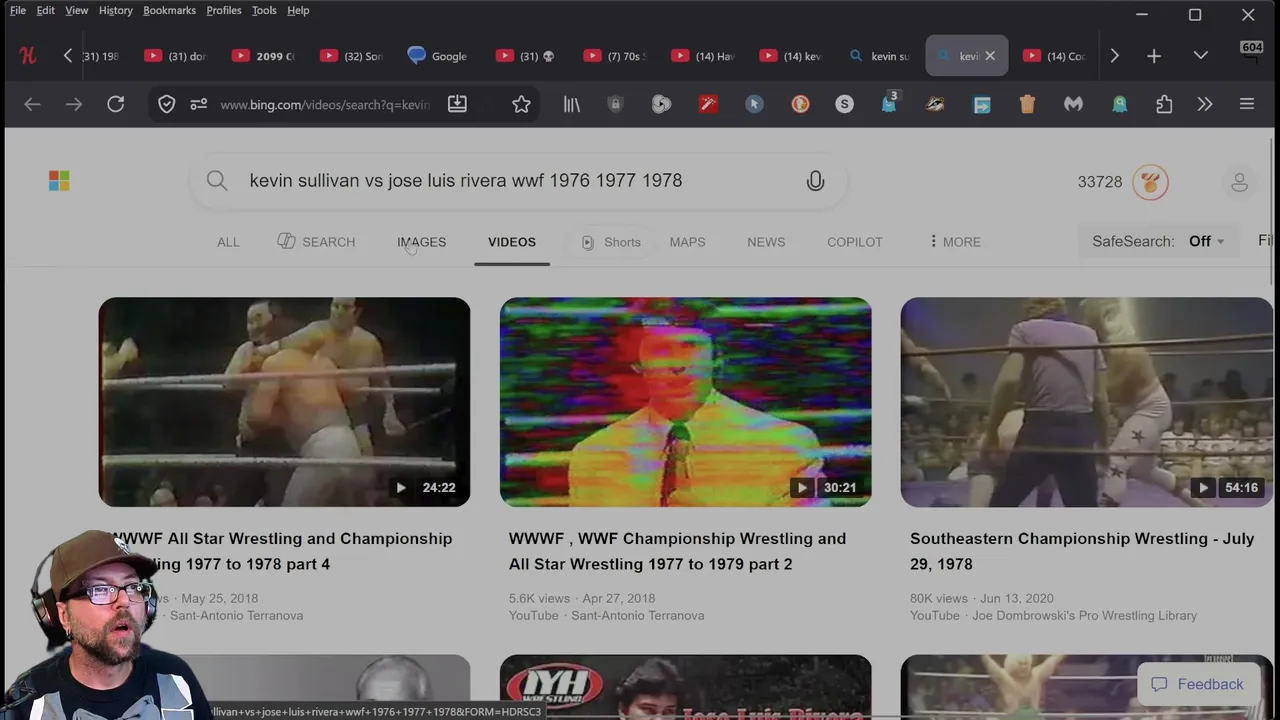This screenshot has width=1280, height=720.
Task: Select the IMAGES category tab
Action: (421, 242)
